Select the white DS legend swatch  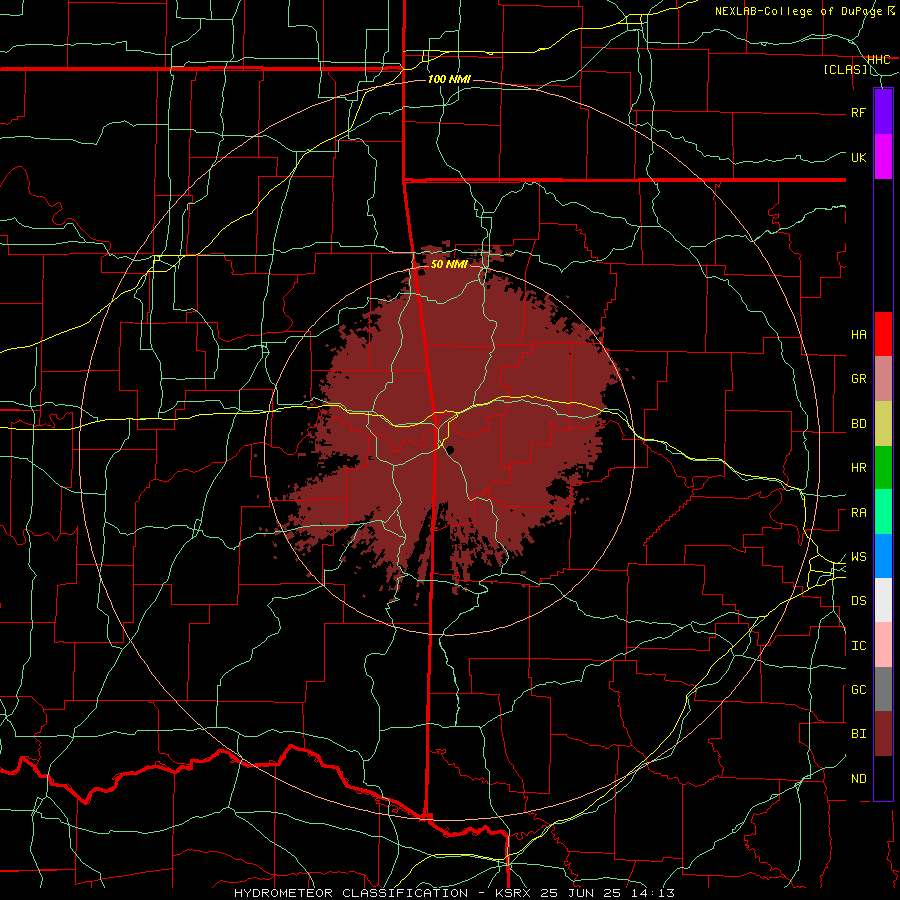(883, 600)
